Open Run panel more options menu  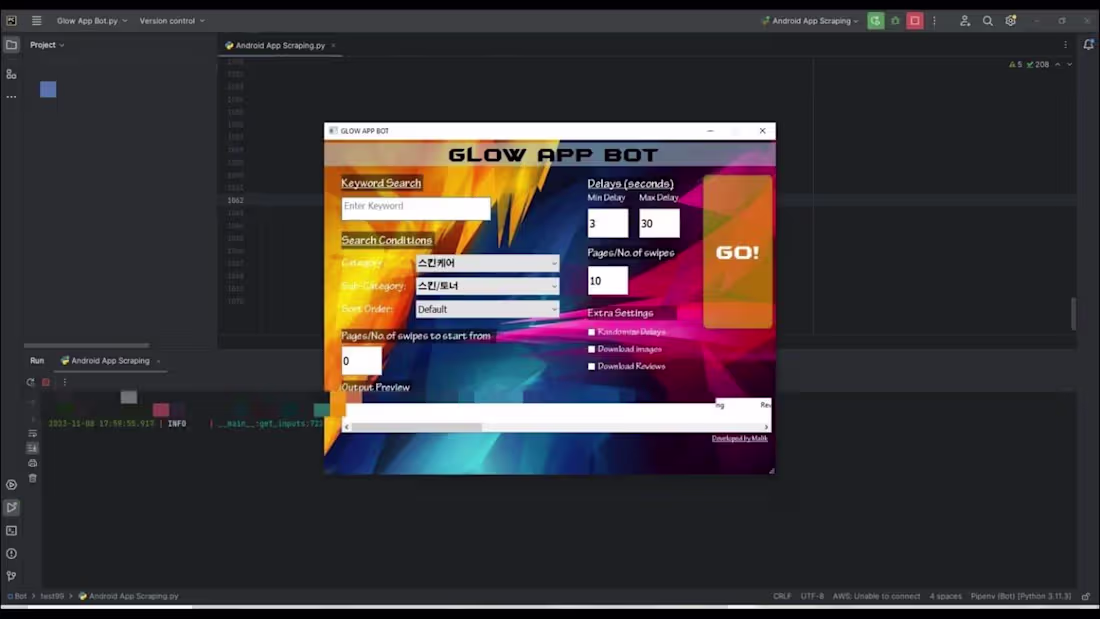pyautogui.click(x=65, y=382)
